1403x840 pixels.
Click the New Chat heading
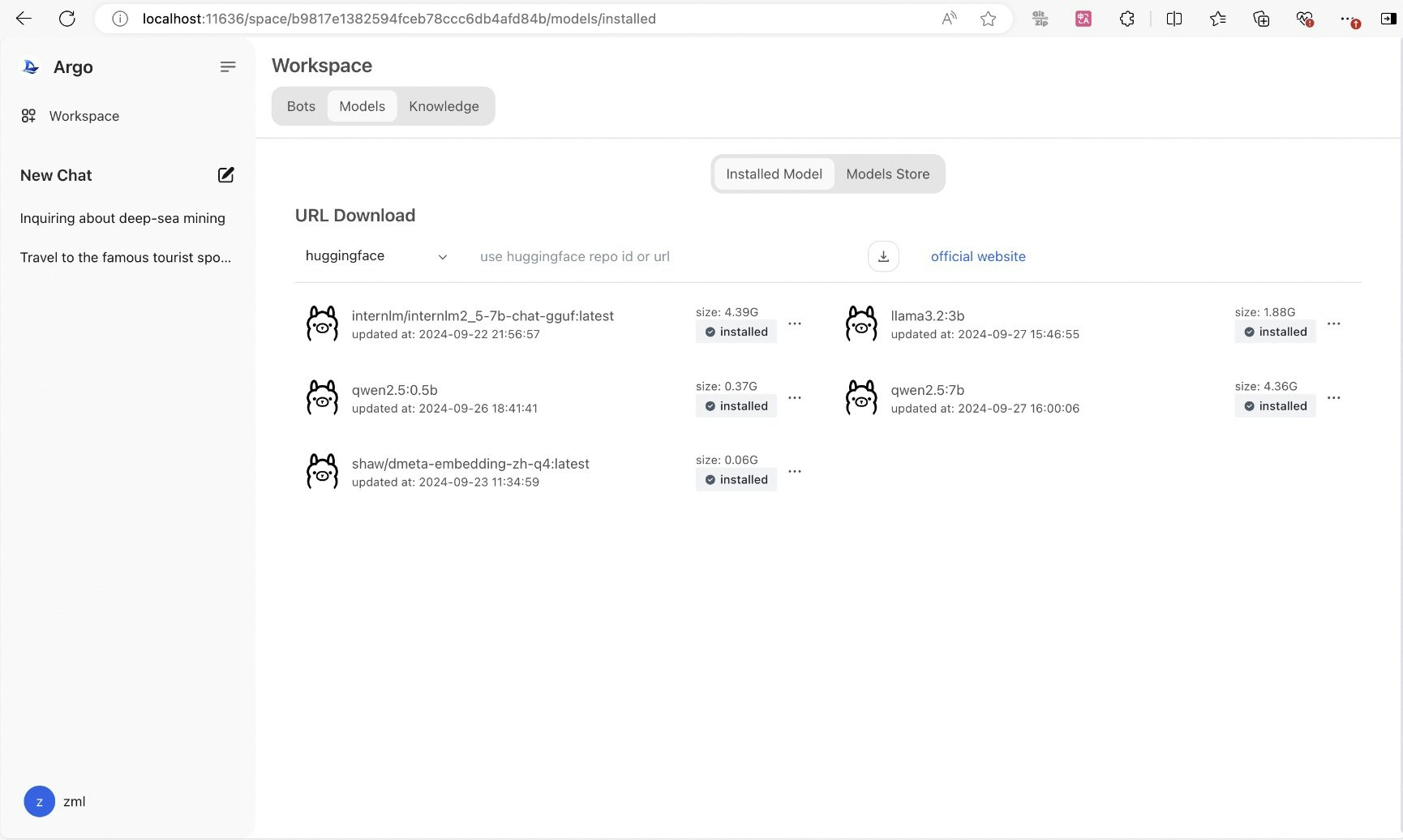point(56,175)
